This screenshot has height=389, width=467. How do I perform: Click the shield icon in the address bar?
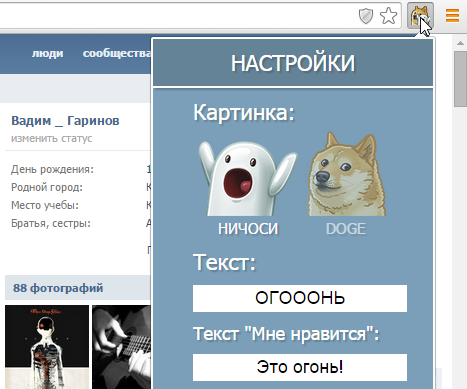(x=366, y=16)
